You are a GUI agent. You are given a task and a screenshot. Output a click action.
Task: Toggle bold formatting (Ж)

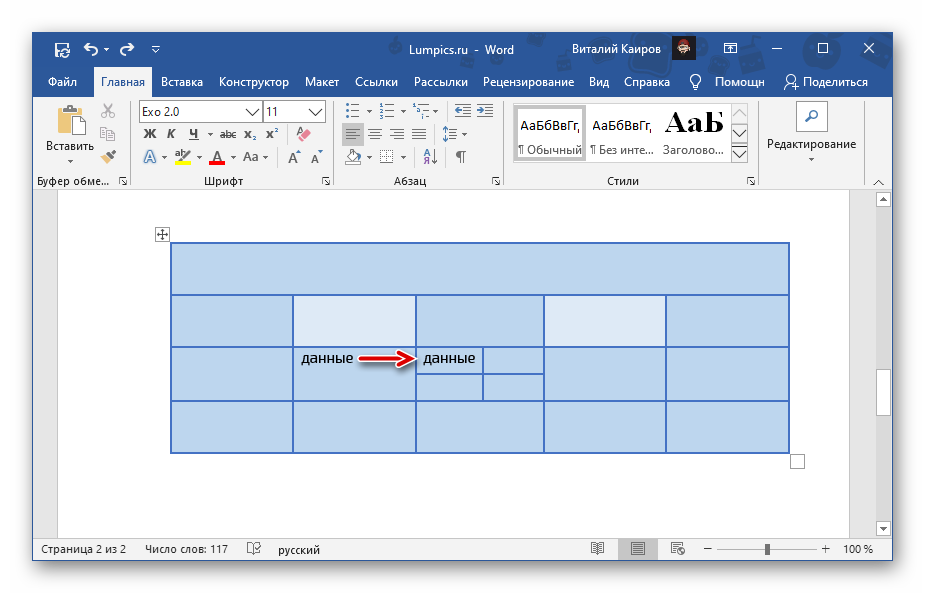pyautogui.click(x=150, y=134)
